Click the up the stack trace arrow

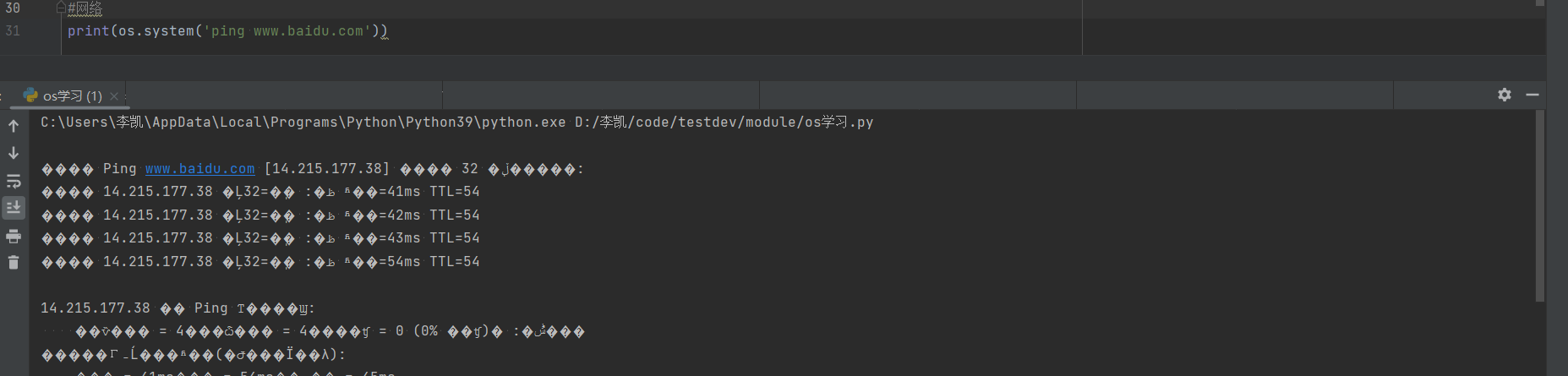pyautogui.click(x=14, y=126)
